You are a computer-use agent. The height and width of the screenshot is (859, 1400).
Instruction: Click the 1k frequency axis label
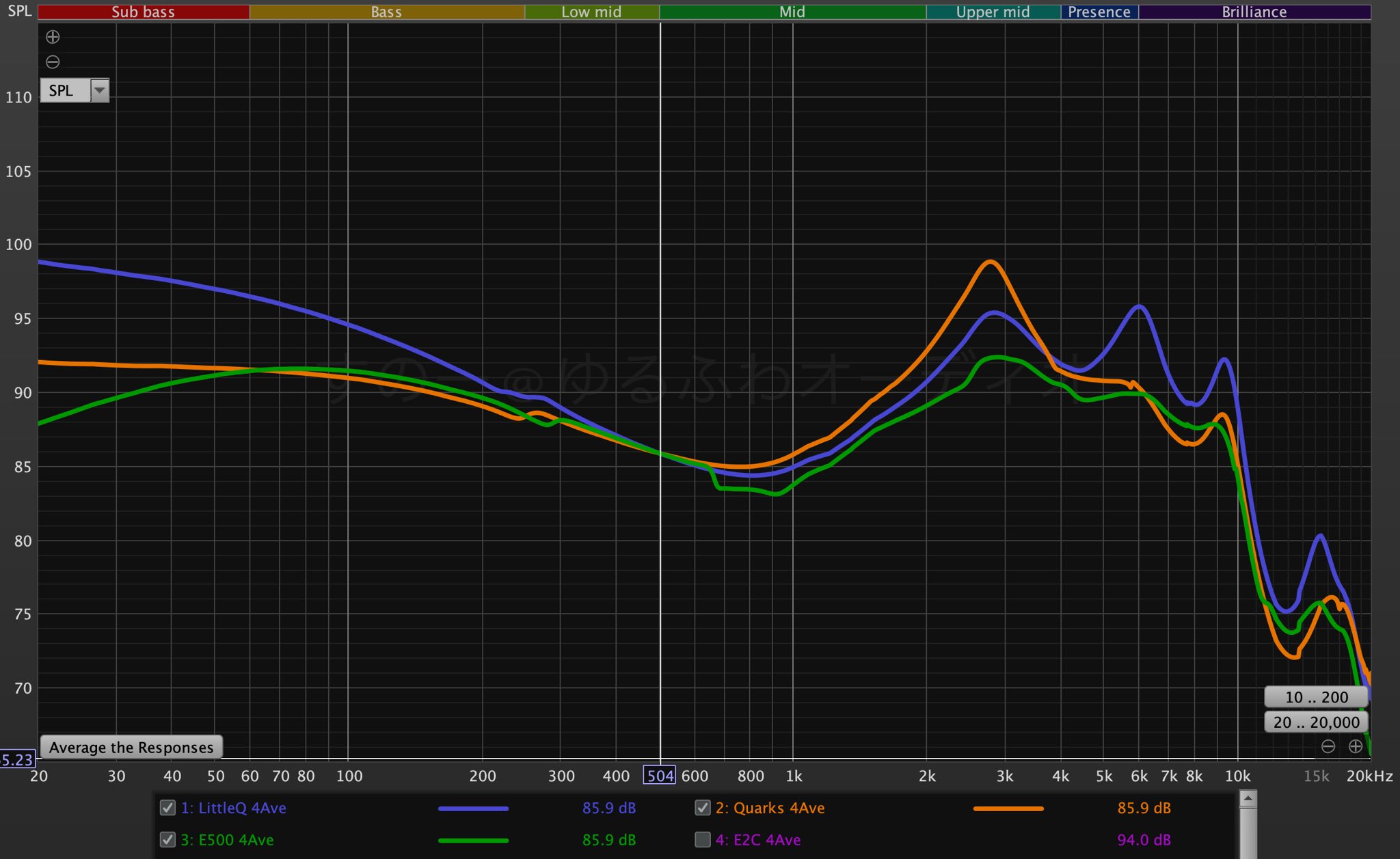pyautogui.click(x=794, y=776)
